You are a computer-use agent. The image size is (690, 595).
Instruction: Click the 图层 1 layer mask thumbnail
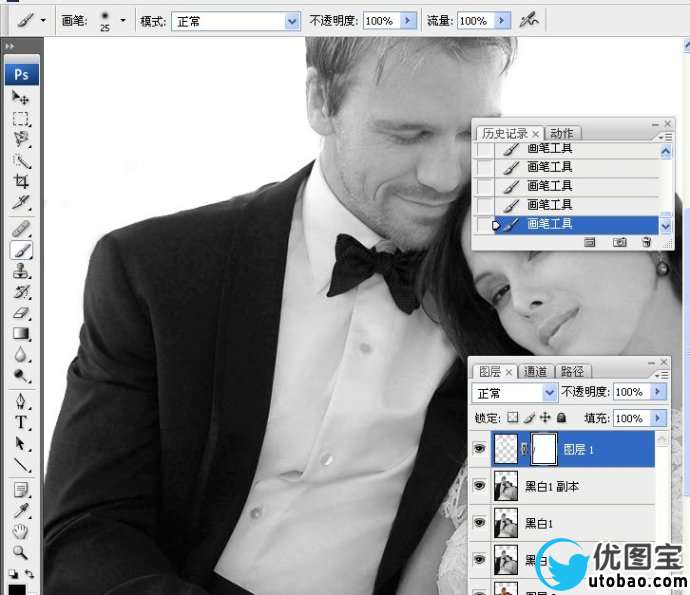(545, 449)
